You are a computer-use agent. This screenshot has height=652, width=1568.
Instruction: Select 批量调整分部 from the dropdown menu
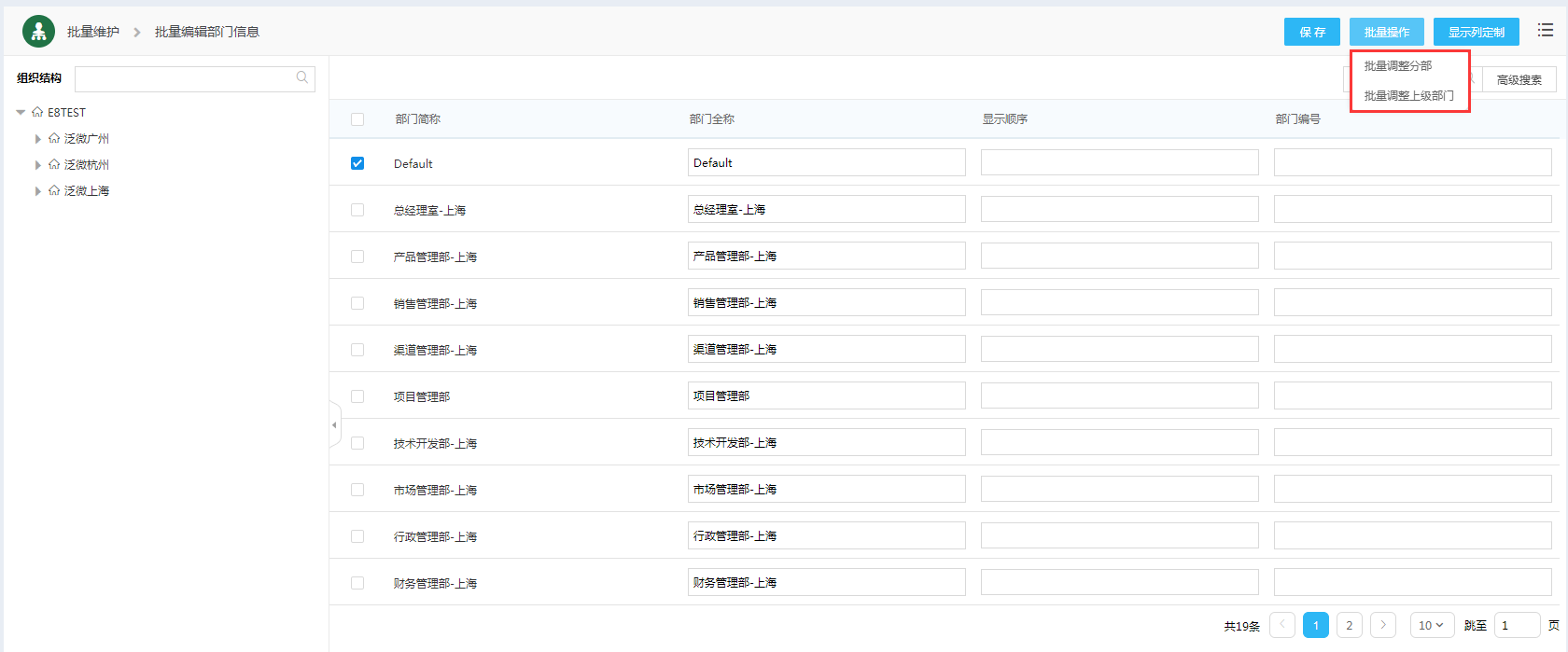pyautogui.click(x=1397, y=66)
